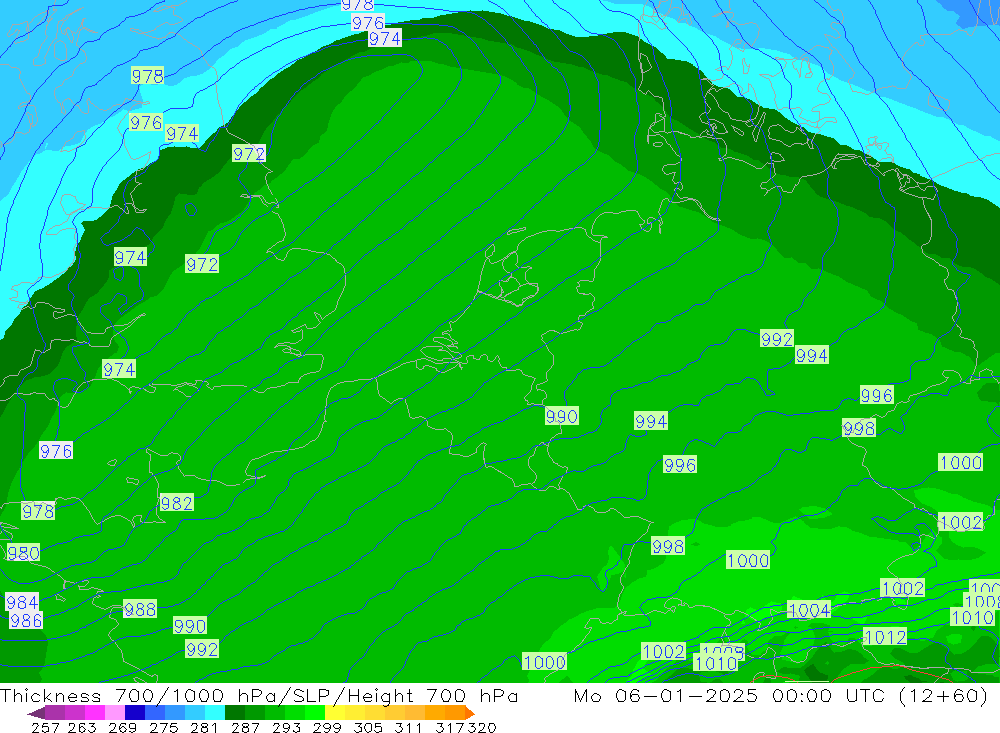Click the legend value 299
The width and height of the screenshot is (1000, 733).
coord(327,727)
